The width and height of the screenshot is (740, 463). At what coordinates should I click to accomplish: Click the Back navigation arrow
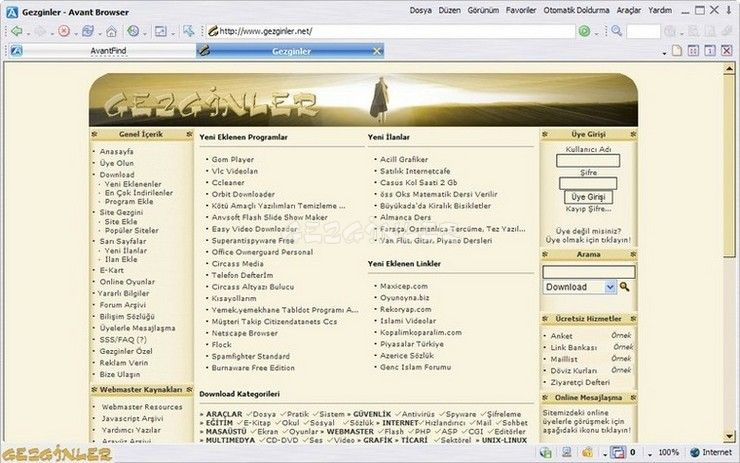[17, 31]
